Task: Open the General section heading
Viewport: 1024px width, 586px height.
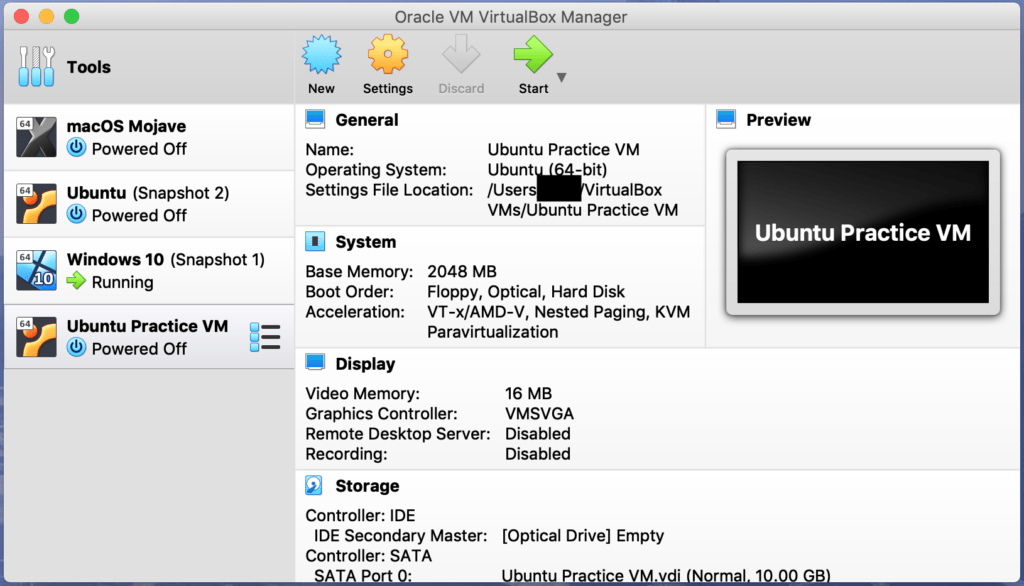Action: click(x=366, y=120)
